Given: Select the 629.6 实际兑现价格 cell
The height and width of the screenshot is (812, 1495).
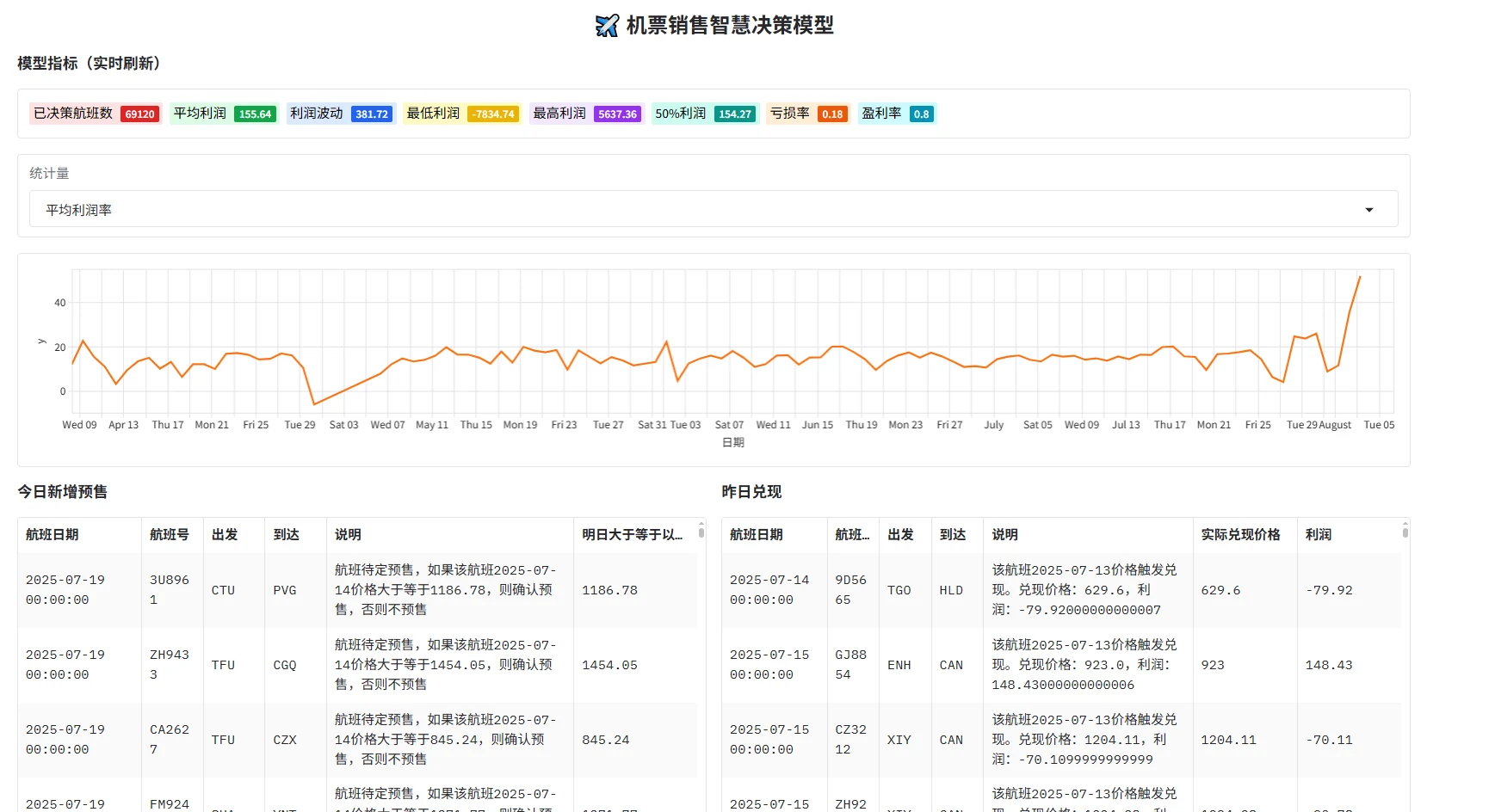Looking at the screenshot, I should [1245, 590].
